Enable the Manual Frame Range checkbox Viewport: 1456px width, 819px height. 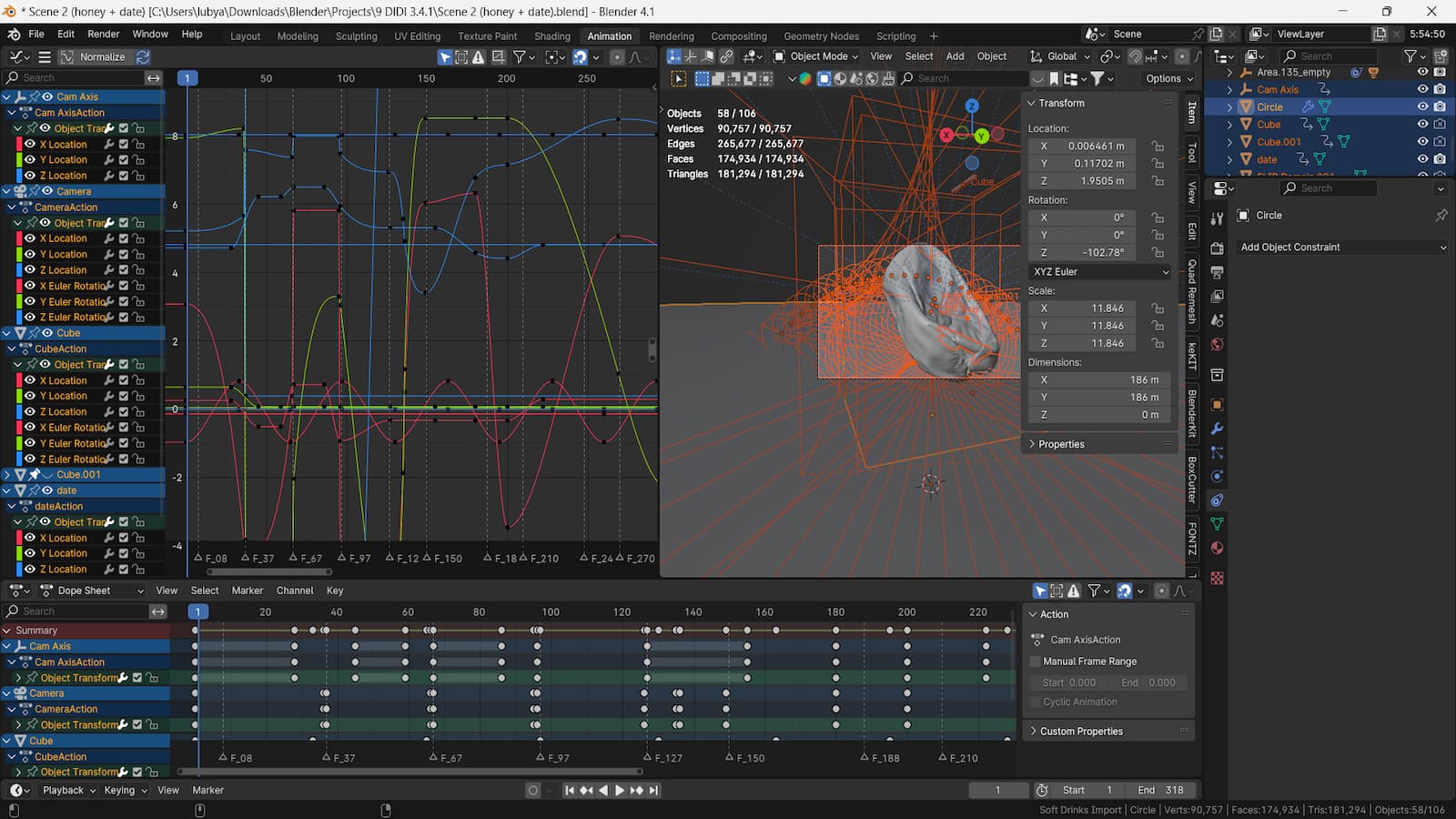coord(1035,662)
